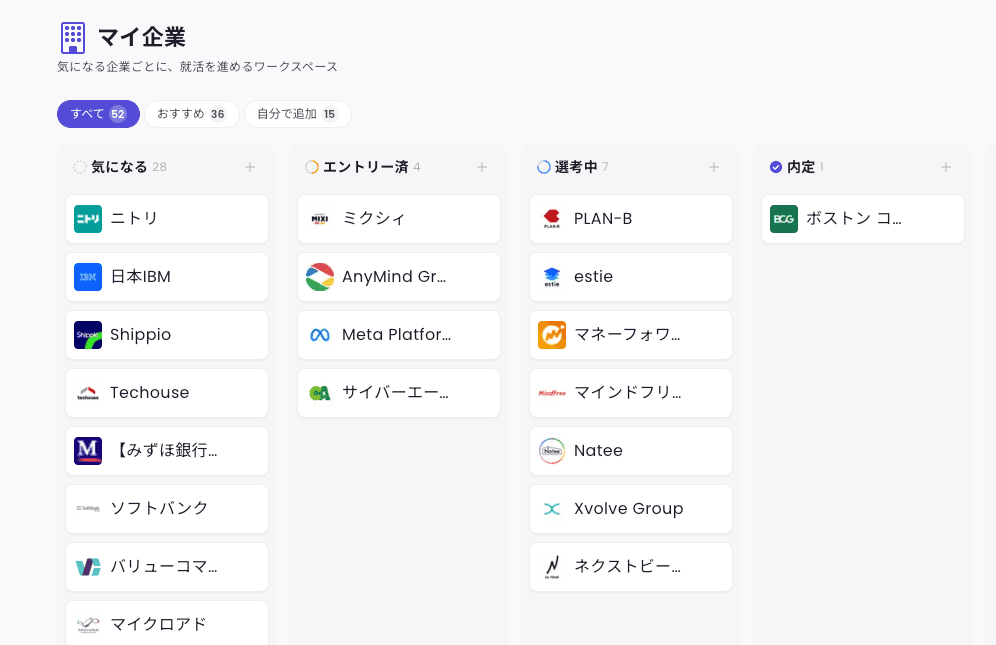Click the AnyMind Group logo icon

[x=320, y=277]
